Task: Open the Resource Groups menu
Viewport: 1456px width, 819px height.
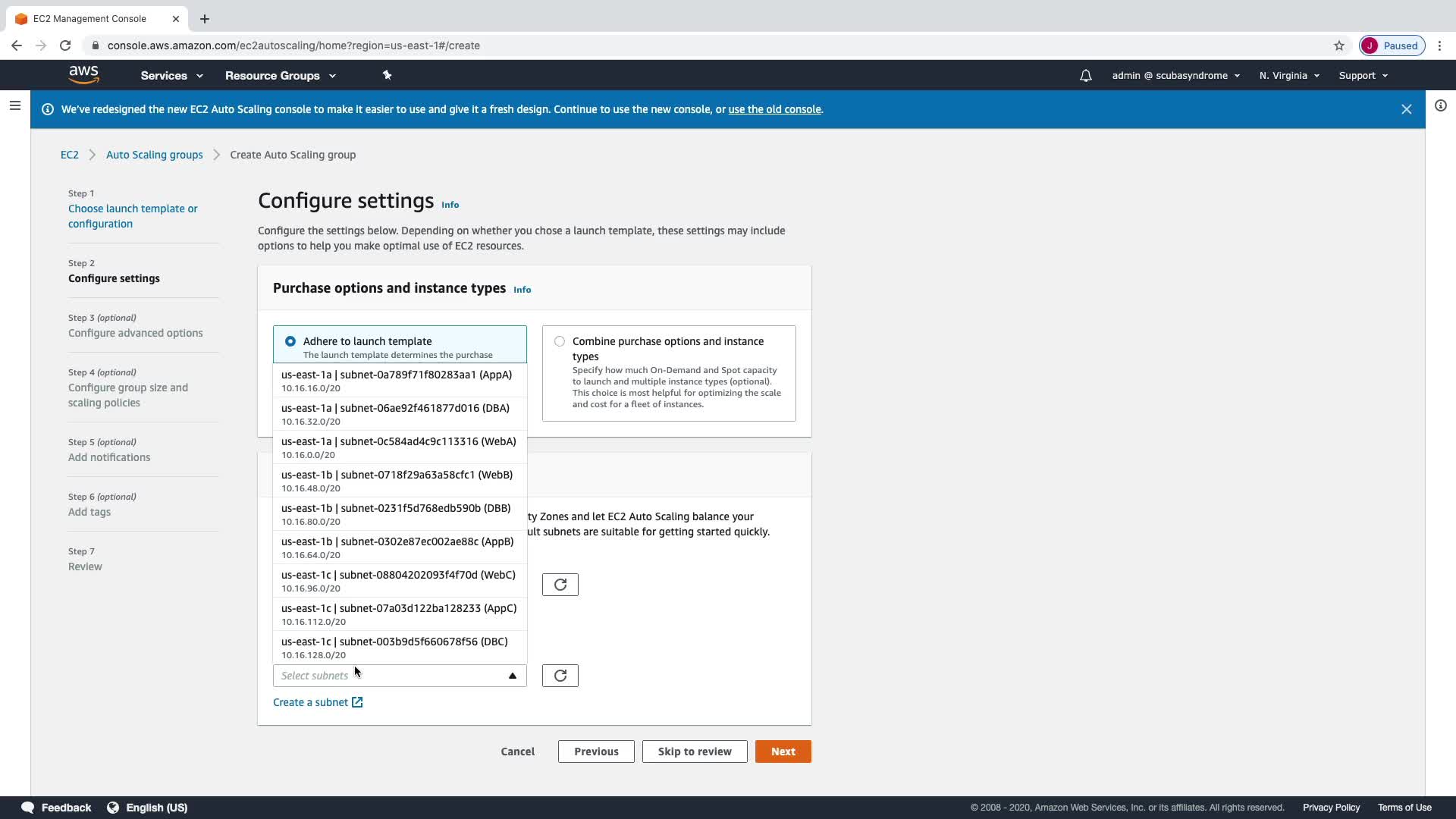Action: click(x=280, y=76)
